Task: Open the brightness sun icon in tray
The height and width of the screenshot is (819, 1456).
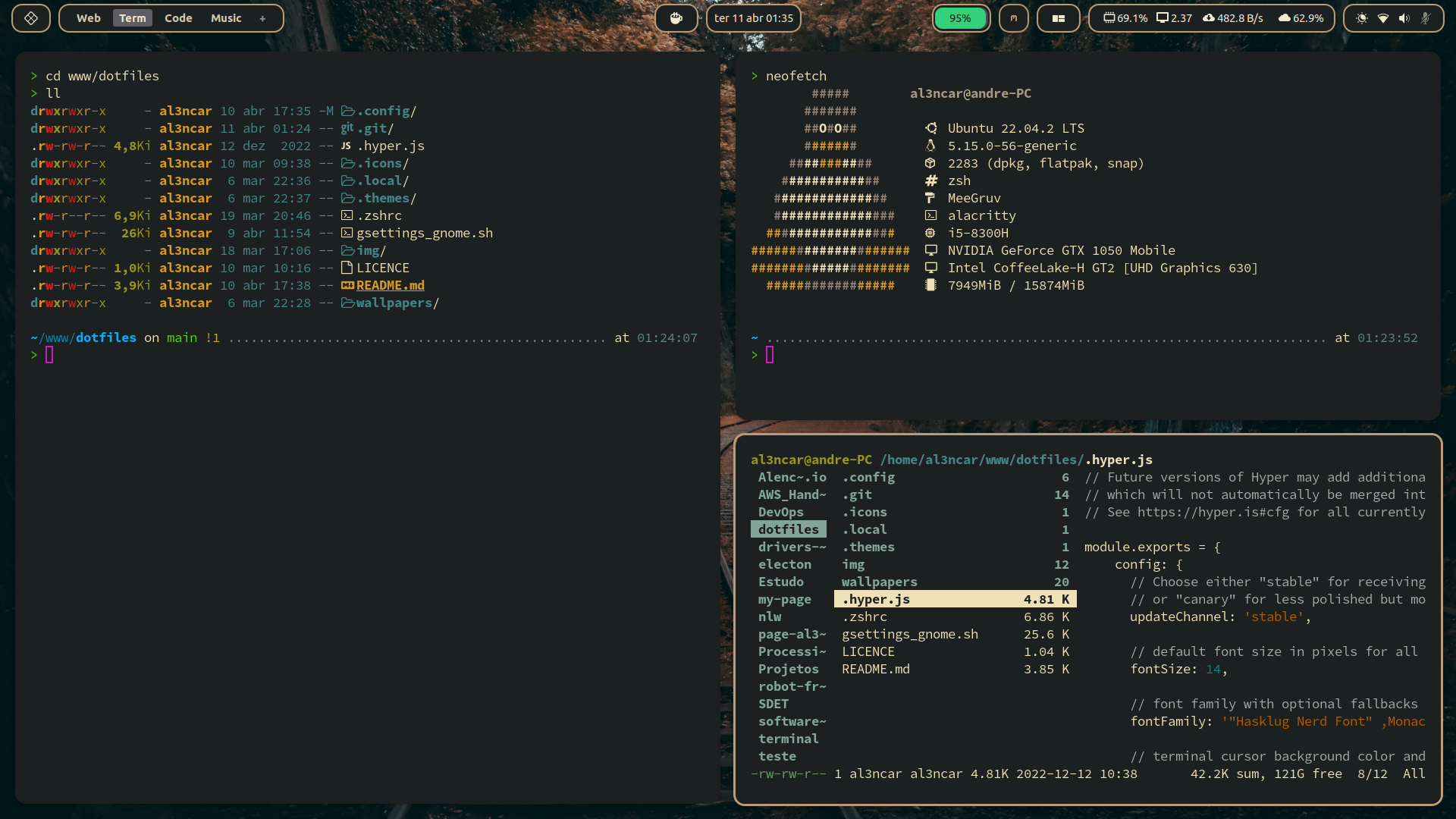Action: (x=1362, y=18)
